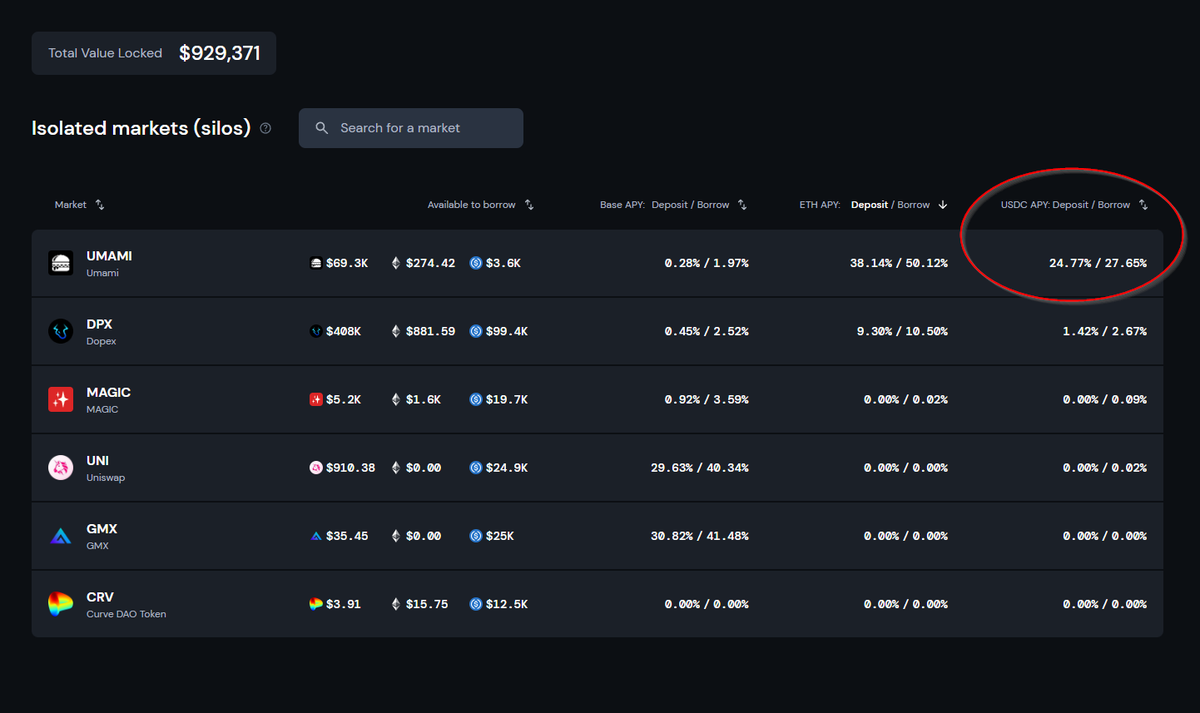Click UMAMI ETH APY 38.14% / 50.12%

(x=899, y=263)
